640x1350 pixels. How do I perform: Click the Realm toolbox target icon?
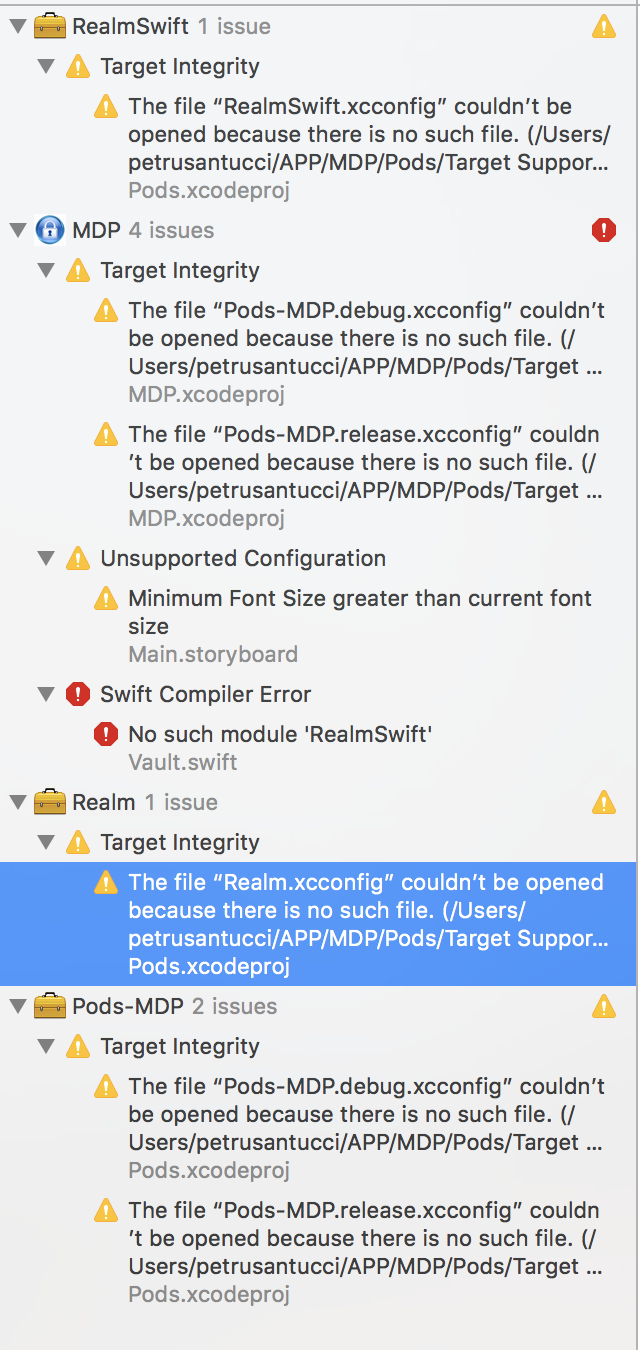(50, 803)
